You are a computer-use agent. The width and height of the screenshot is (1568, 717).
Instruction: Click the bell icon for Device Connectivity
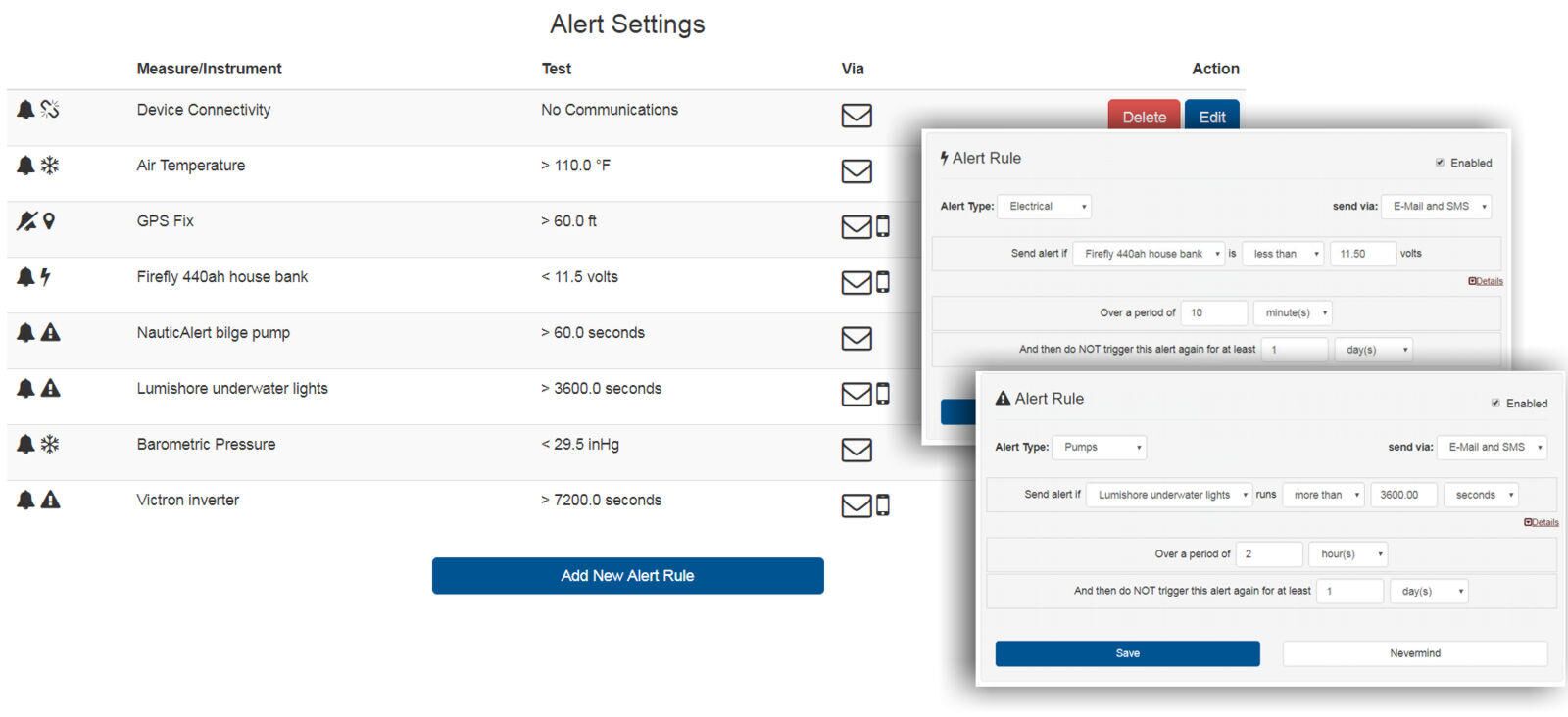pos(25,110)
